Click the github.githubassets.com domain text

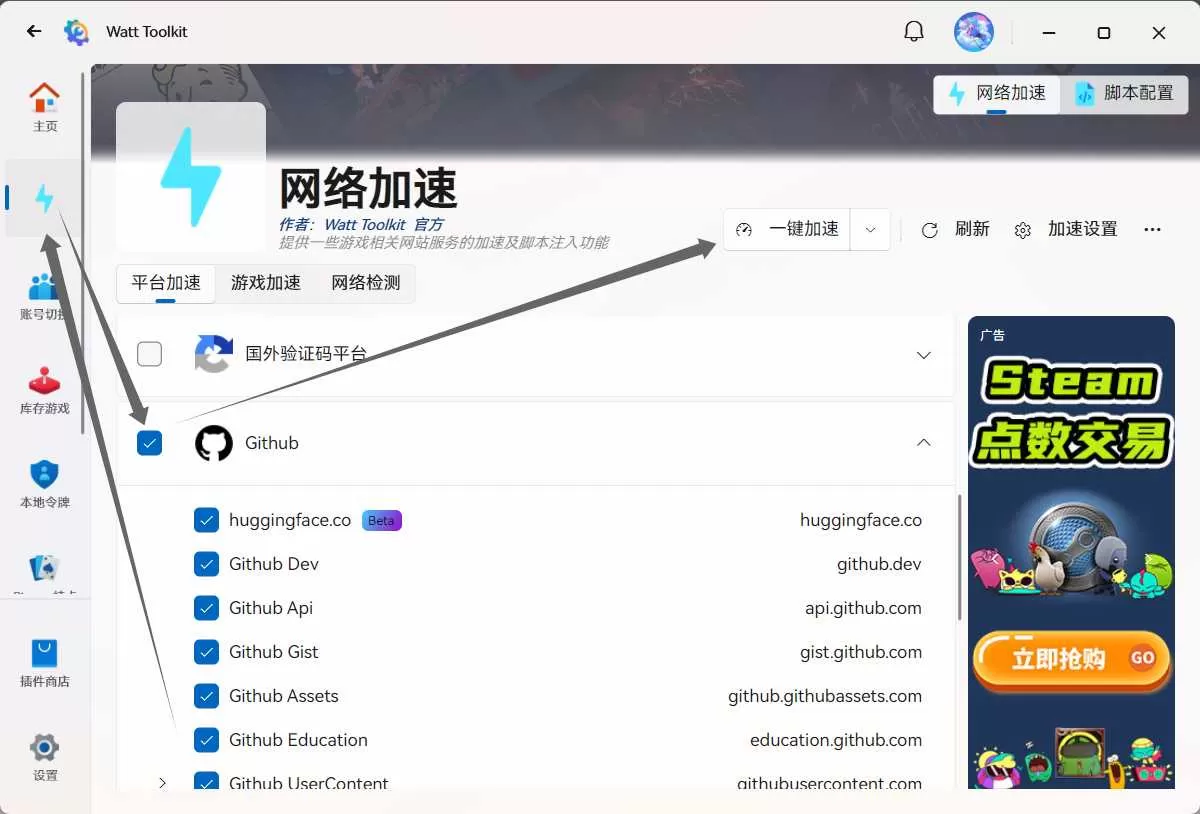point(825,696)
